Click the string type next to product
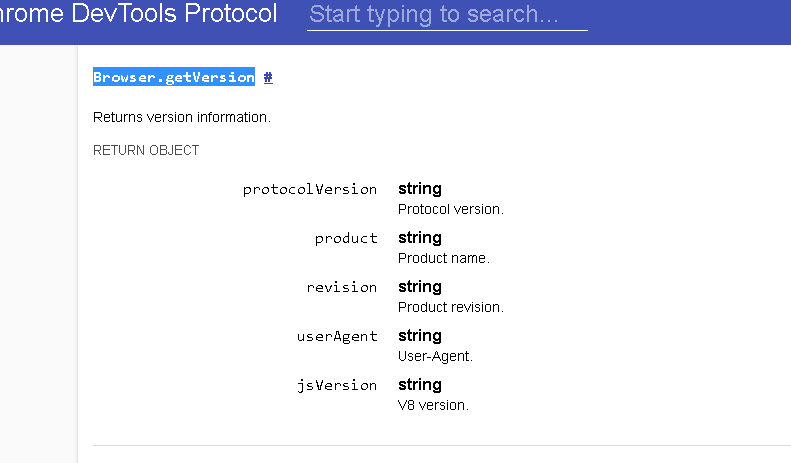791x463 pixels. tap(420, 238)
